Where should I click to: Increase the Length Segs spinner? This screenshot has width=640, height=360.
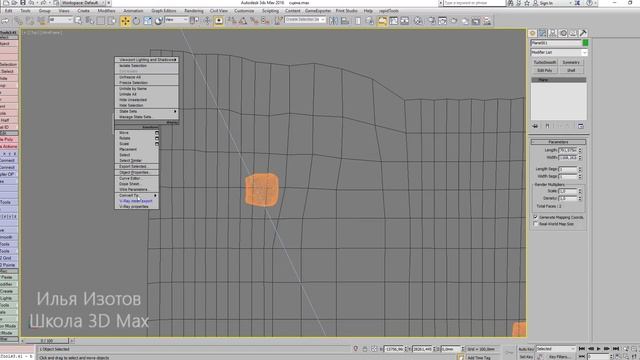point(580,168)
